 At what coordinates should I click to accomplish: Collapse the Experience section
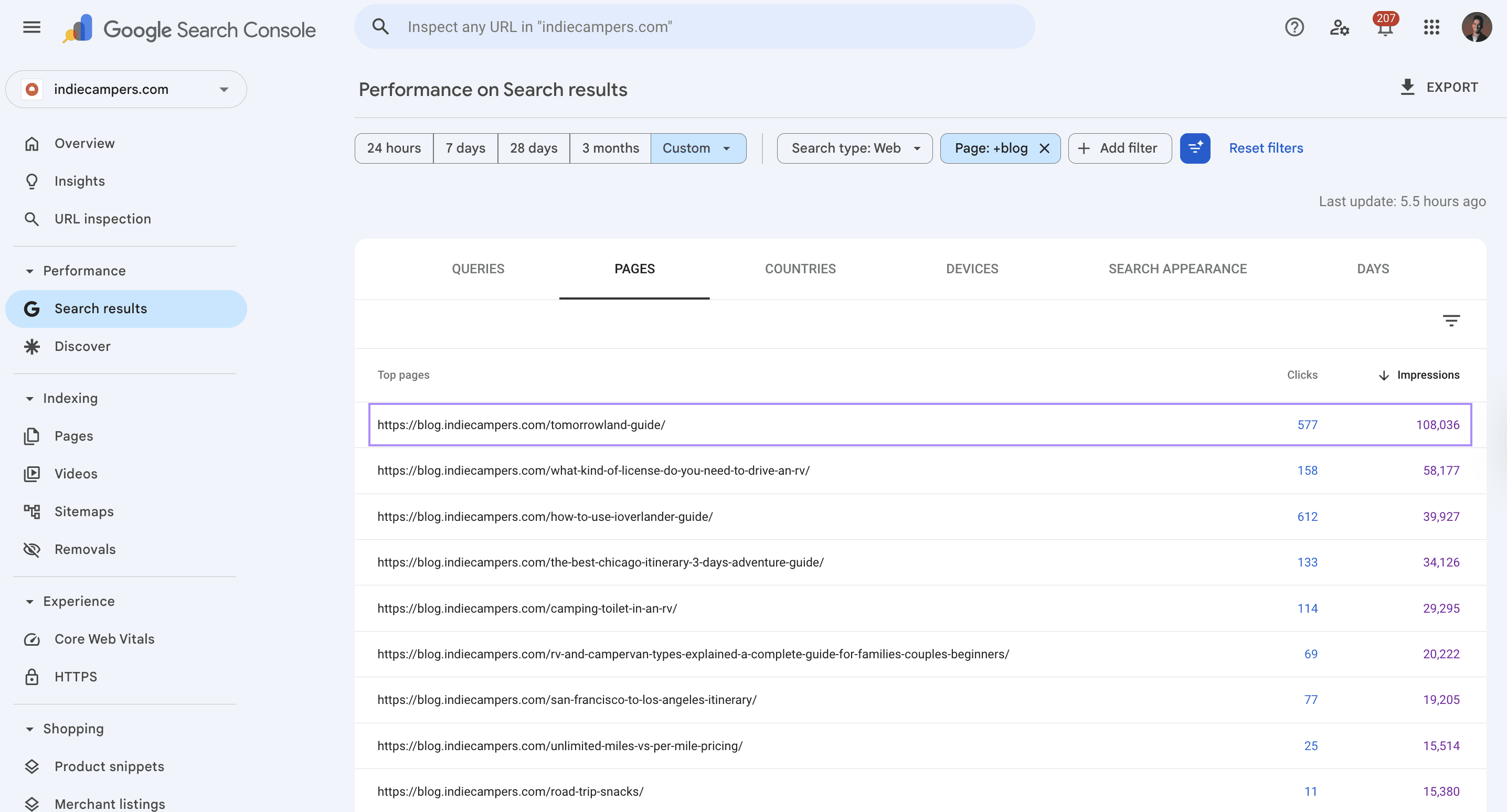pyautogui.click(x=29, y=602)
